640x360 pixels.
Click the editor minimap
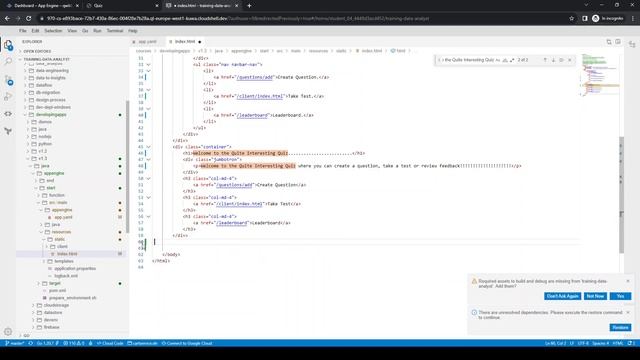click(x=600, y=76)
